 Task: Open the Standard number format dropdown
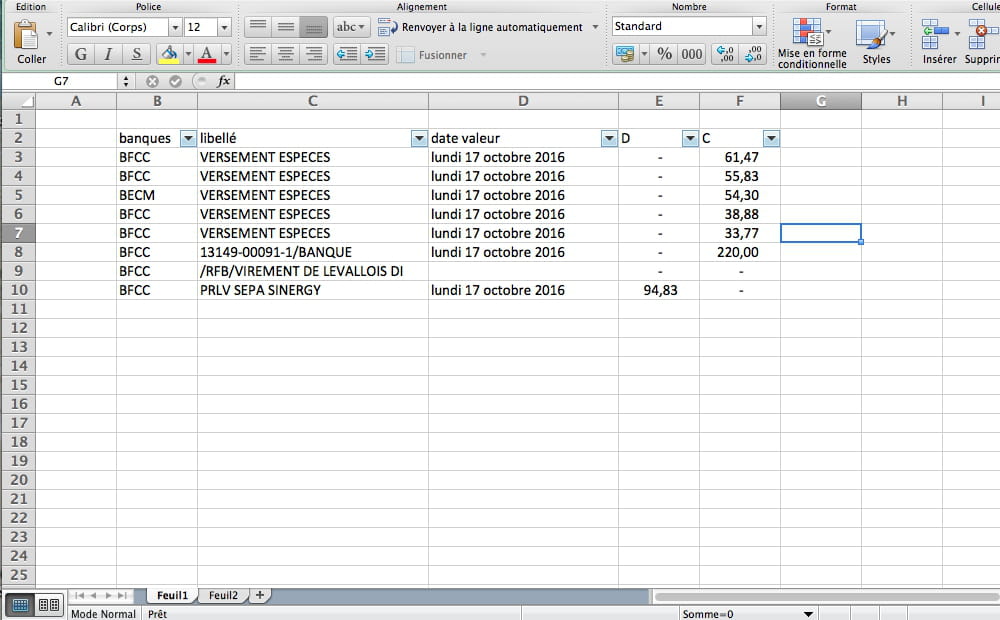759,27
